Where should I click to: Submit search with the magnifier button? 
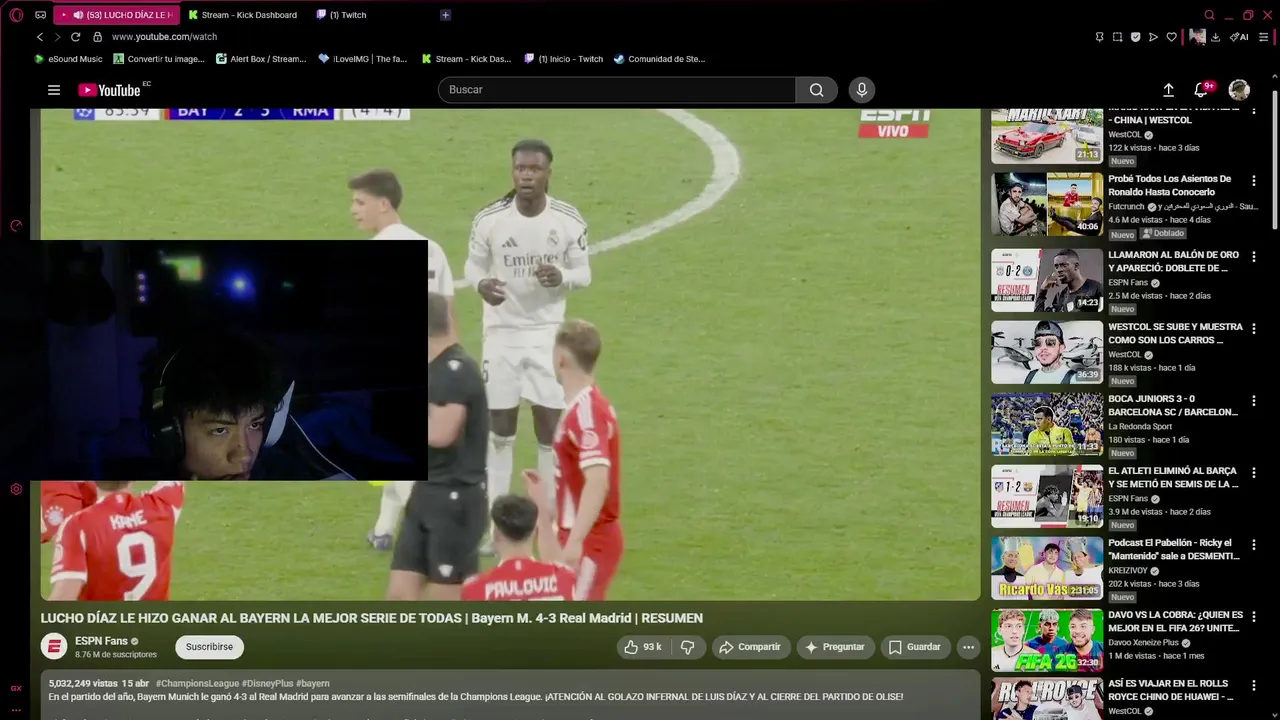point(817,90)
